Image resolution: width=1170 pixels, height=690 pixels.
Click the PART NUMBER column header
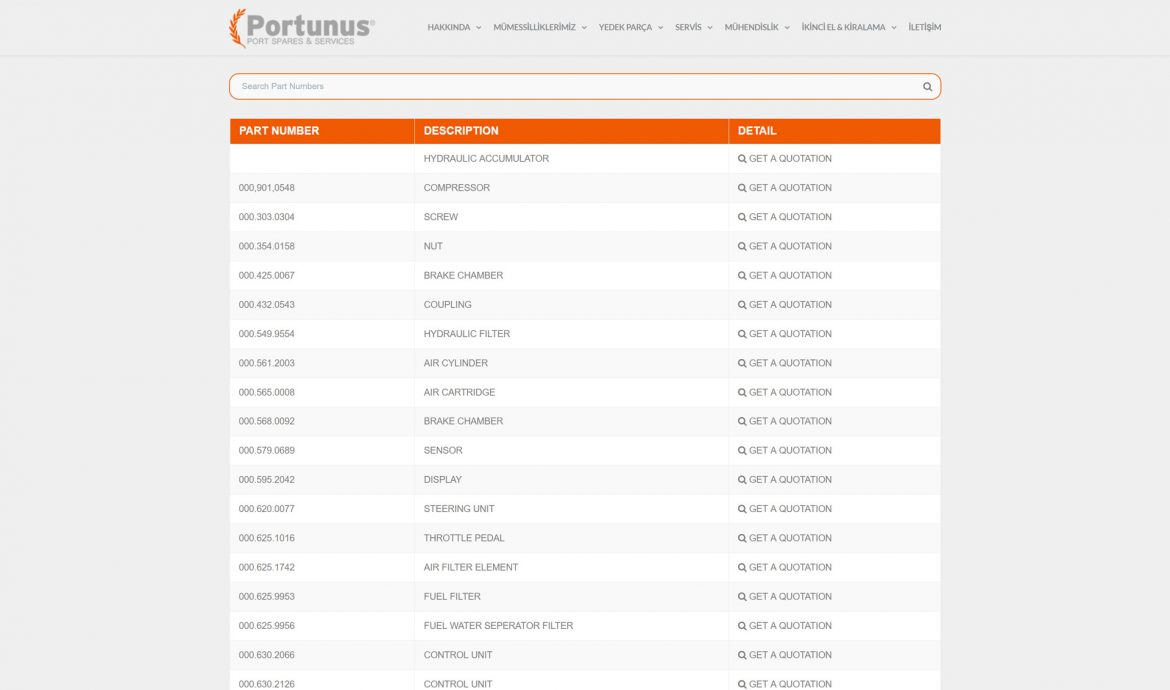(279, 131)
